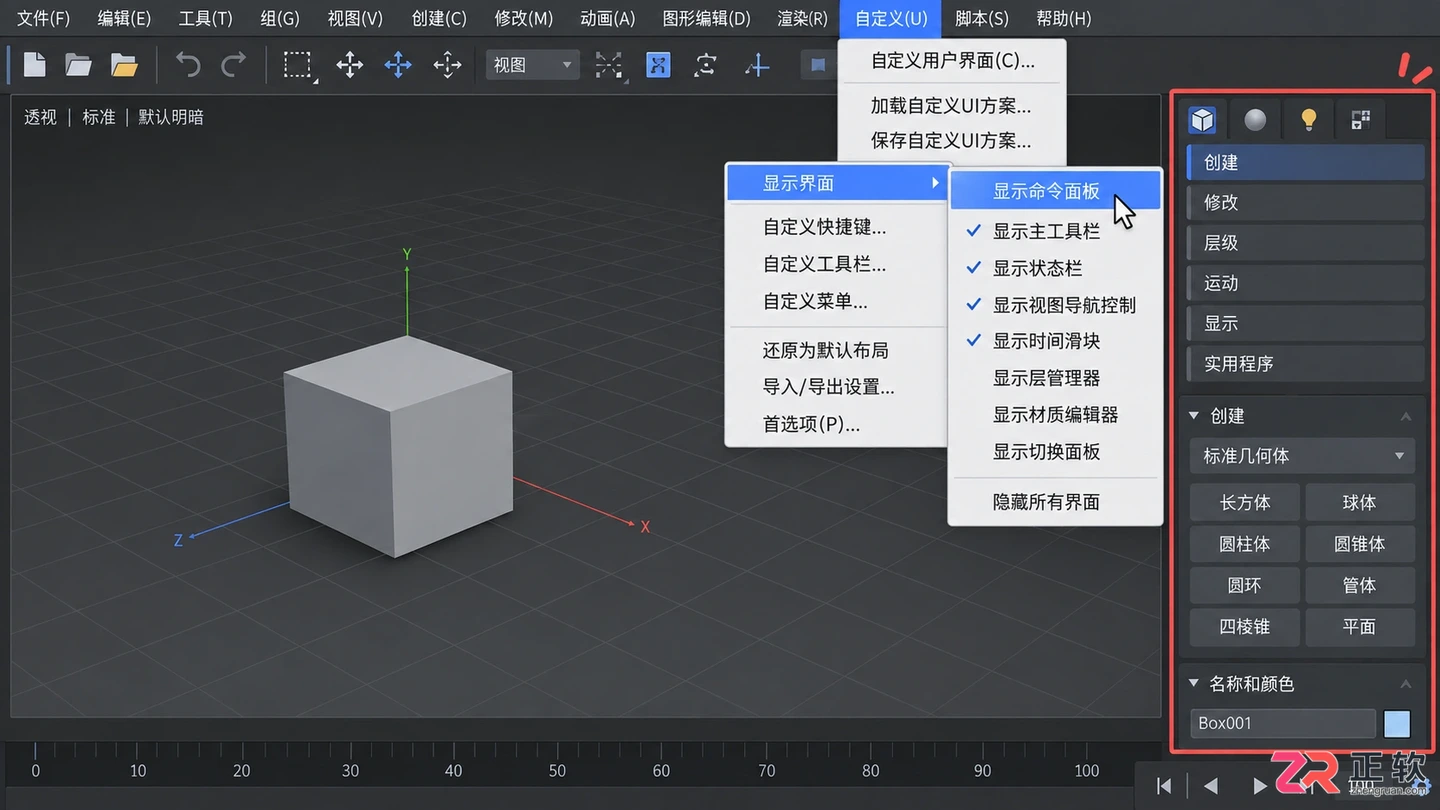
Task: Expand the 显示界面 submenu entry
Action: [x=836, y=183]
